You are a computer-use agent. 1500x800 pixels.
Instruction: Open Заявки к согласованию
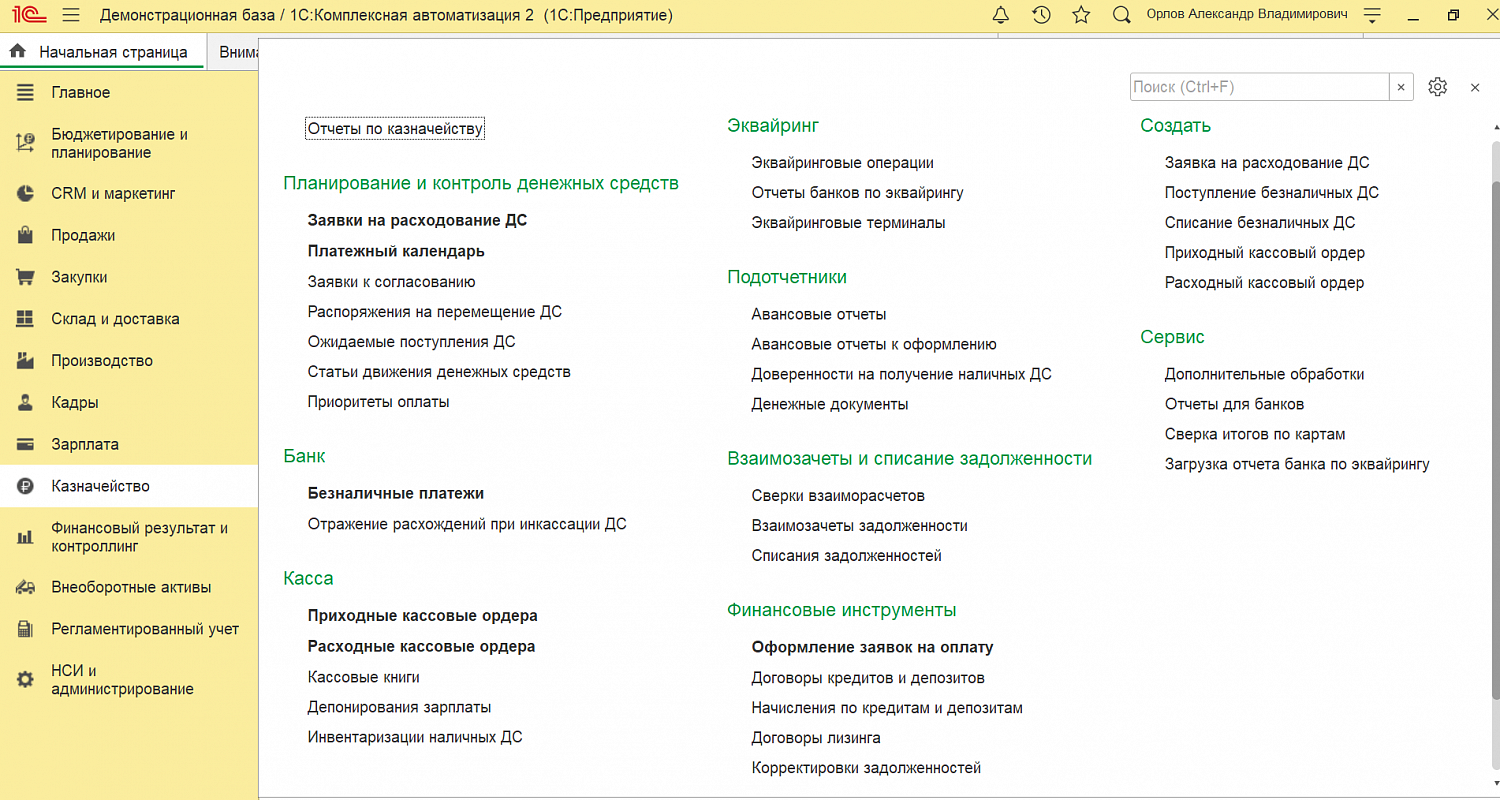pos(391,282)
